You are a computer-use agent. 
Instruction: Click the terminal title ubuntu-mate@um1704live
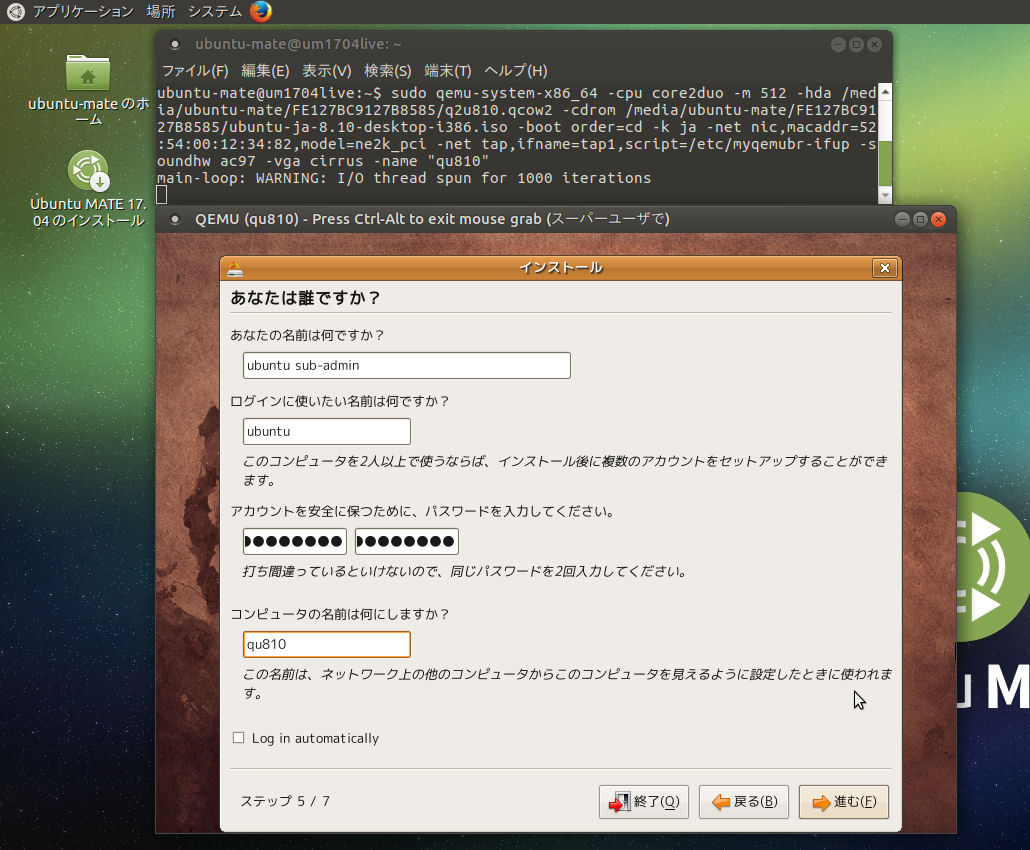pos(298,44)
